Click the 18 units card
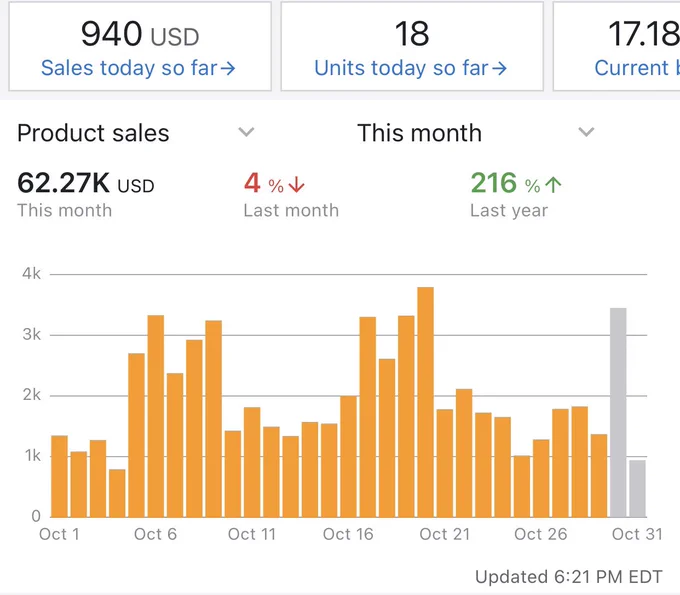 coord(412,46)
